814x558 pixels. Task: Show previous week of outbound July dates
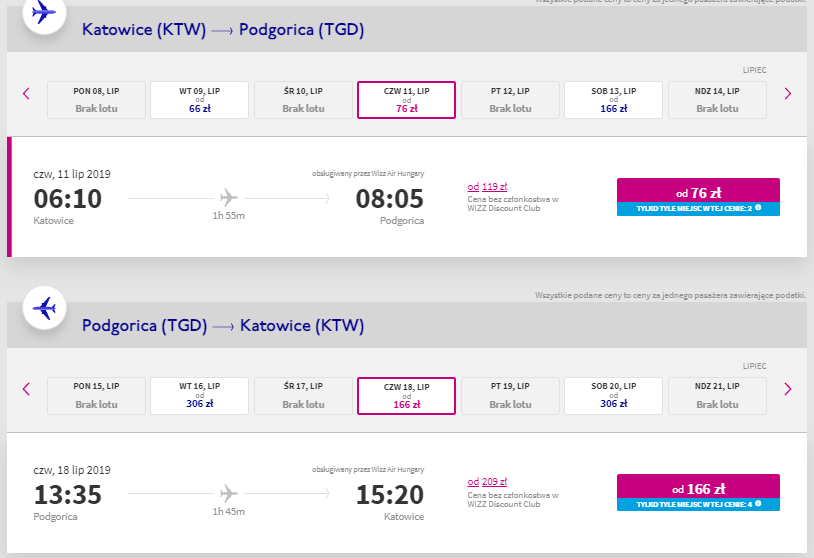click(x=26, y=94)
